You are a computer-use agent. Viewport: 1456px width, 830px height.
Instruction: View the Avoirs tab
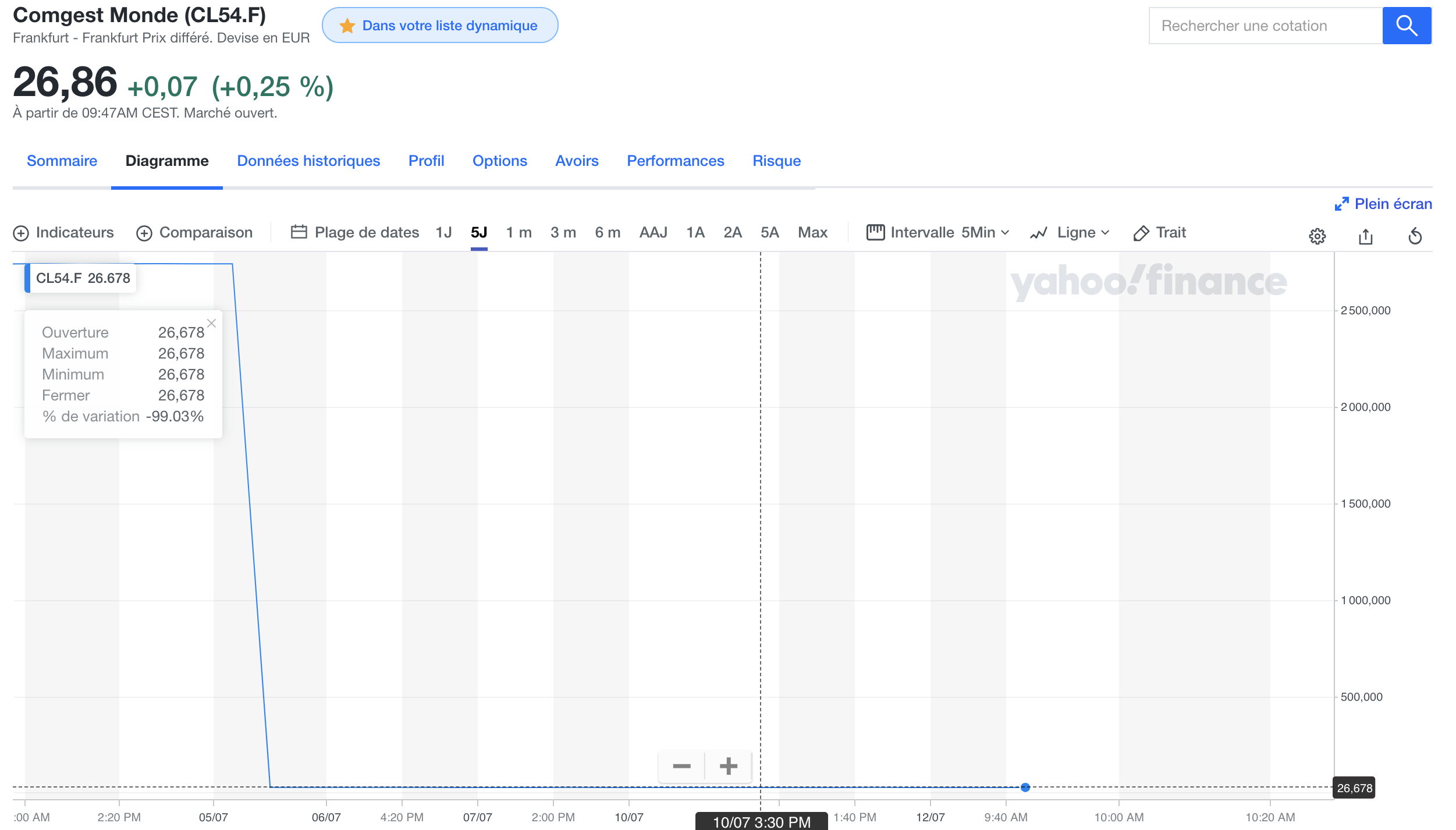pyautogui.click(x=577, y=161)
